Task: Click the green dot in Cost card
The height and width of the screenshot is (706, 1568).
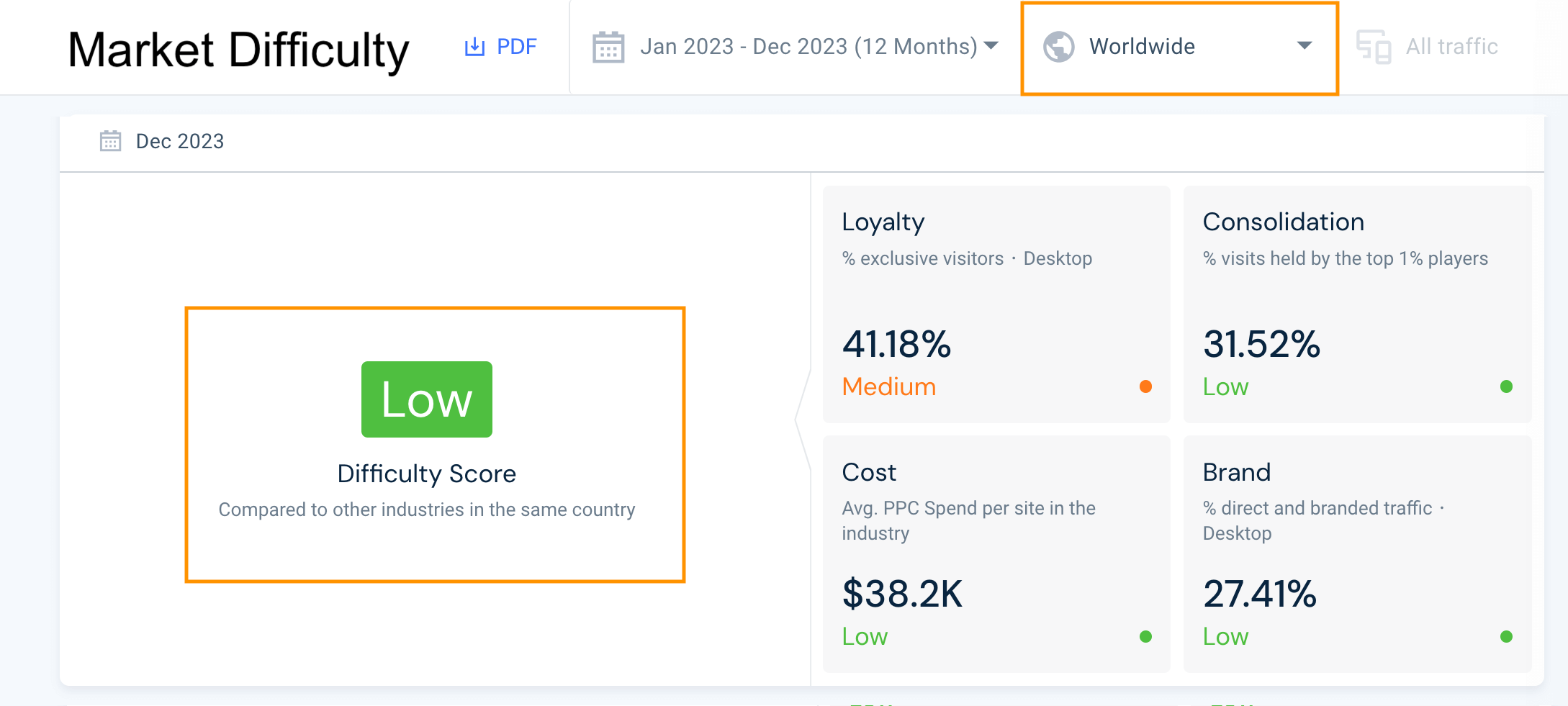Action: click(x=1145, y=636)
